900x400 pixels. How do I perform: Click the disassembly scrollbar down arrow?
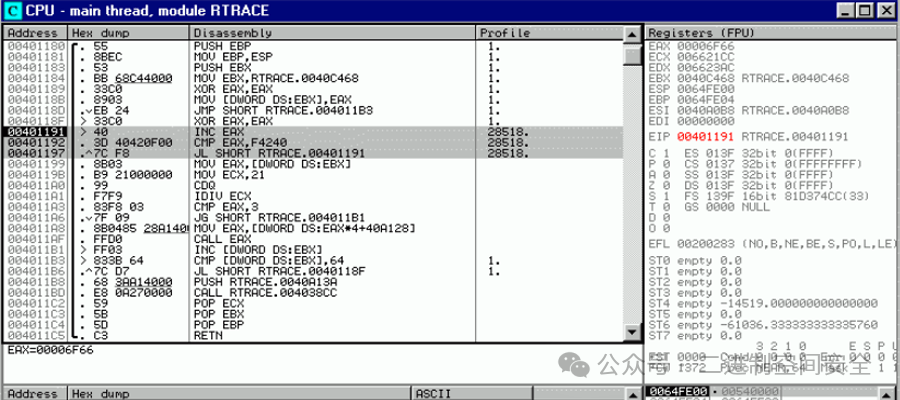(631, 334)
